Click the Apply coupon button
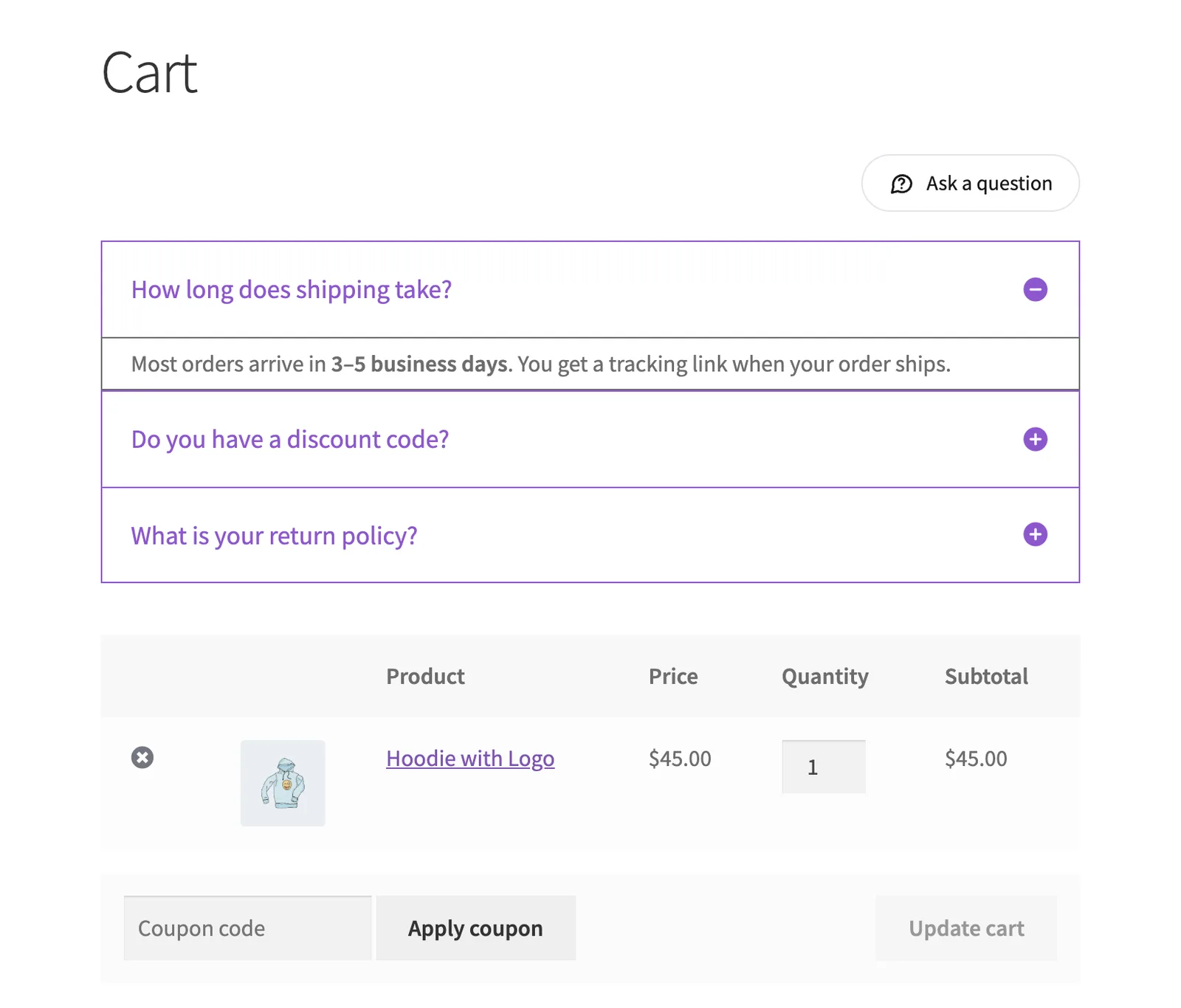The height and width of the screenshot is (1008, 1181). point(476,928)
